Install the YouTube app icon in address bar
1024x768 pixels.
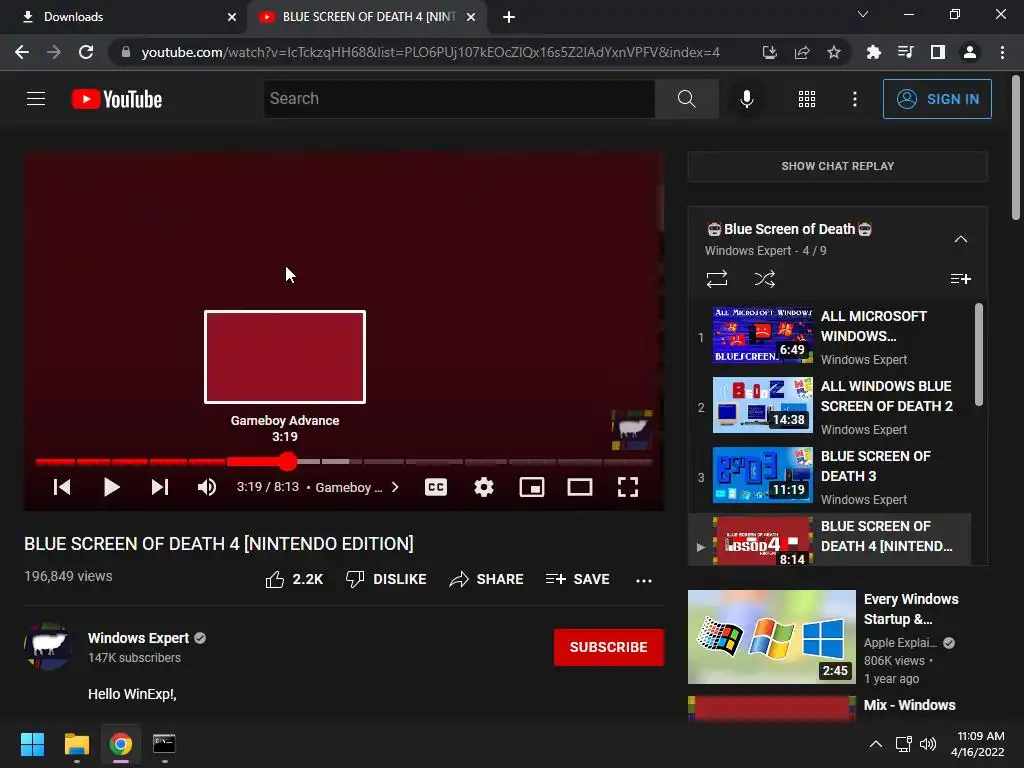pos(769,52)
